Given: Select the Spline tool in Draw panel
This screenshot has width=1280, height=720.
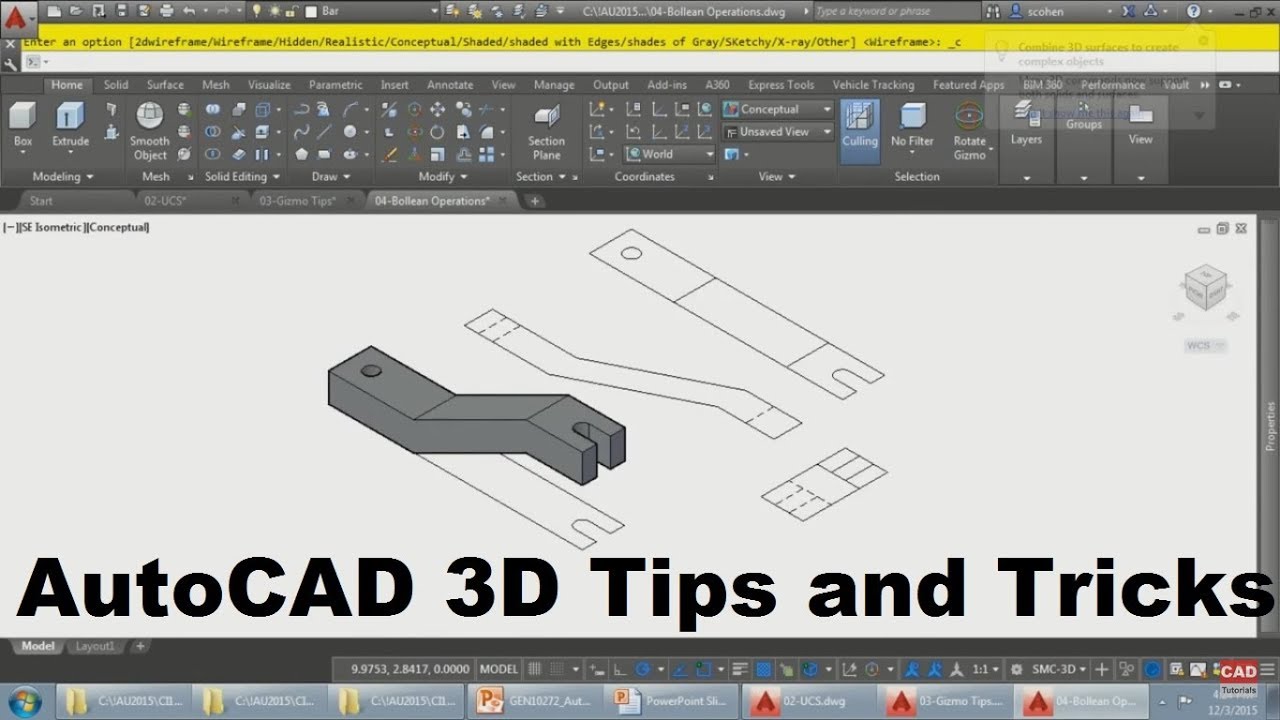Looking at the screenshot, I should tap(302, 132).
